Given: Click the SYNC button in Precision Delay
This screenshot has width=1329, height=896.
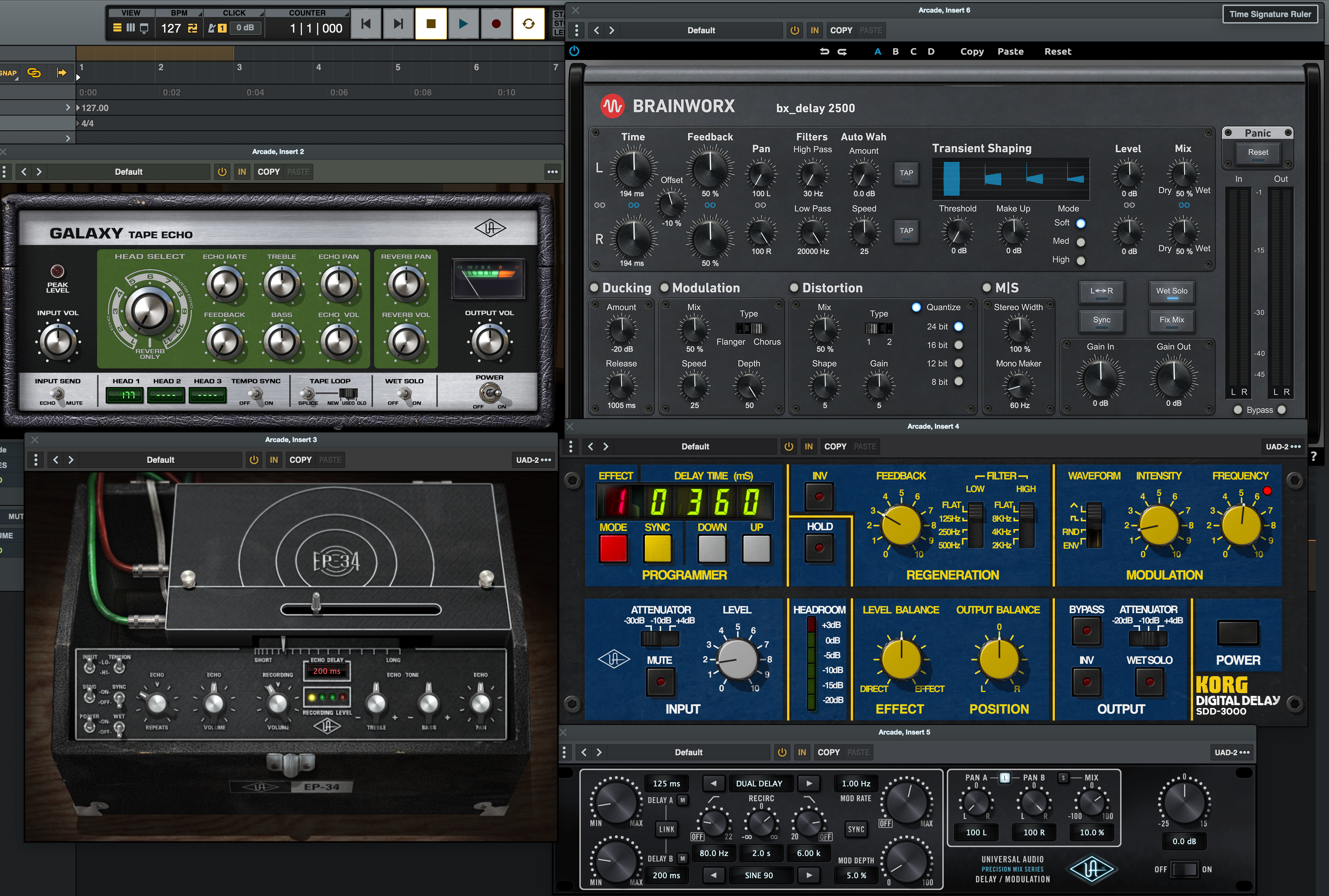Looking at the screenshot, I should coord(856,829).
